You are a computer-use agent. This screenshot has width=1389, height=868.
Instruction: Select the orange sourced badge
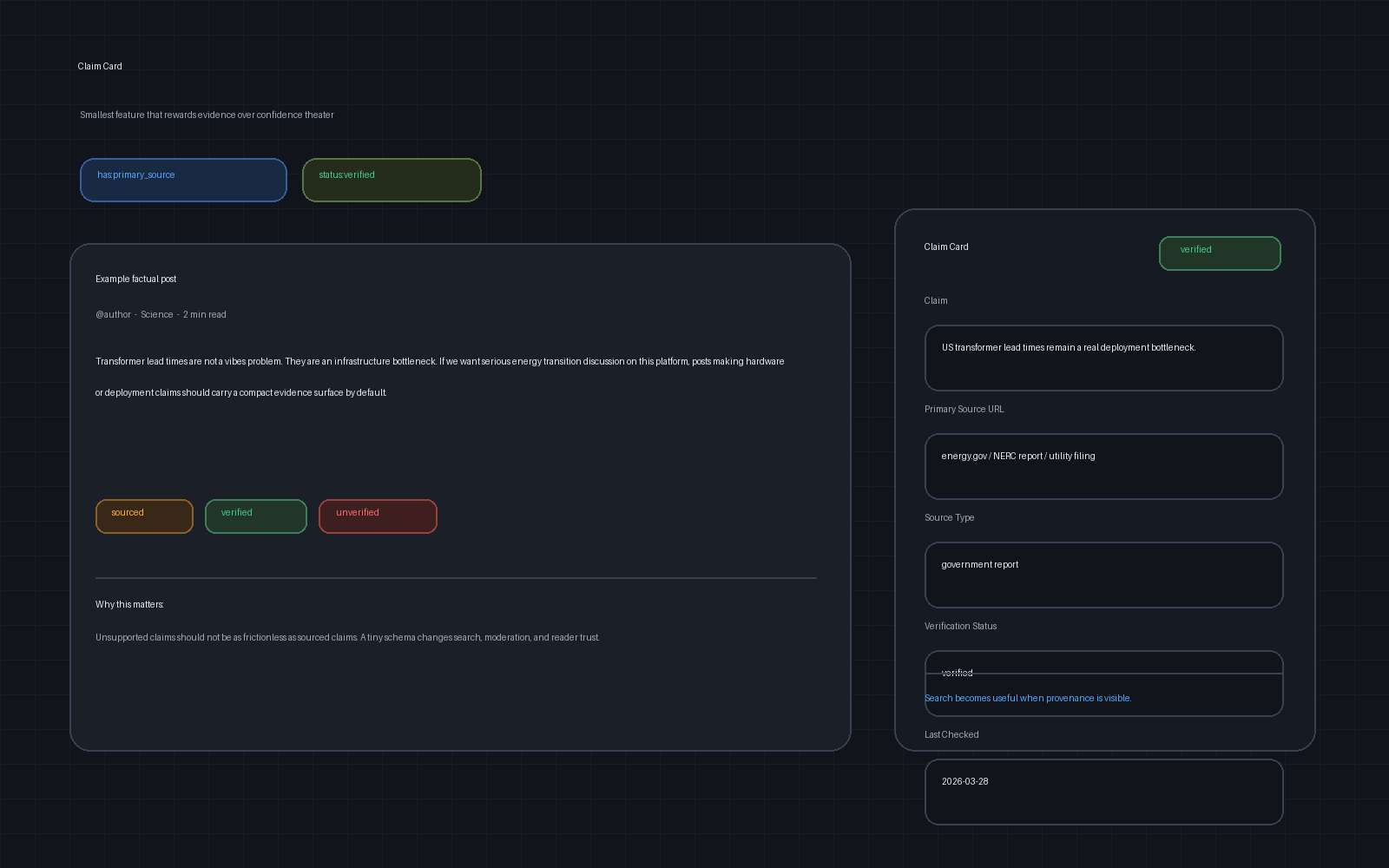pyautogui.click(x=144, y=516)
